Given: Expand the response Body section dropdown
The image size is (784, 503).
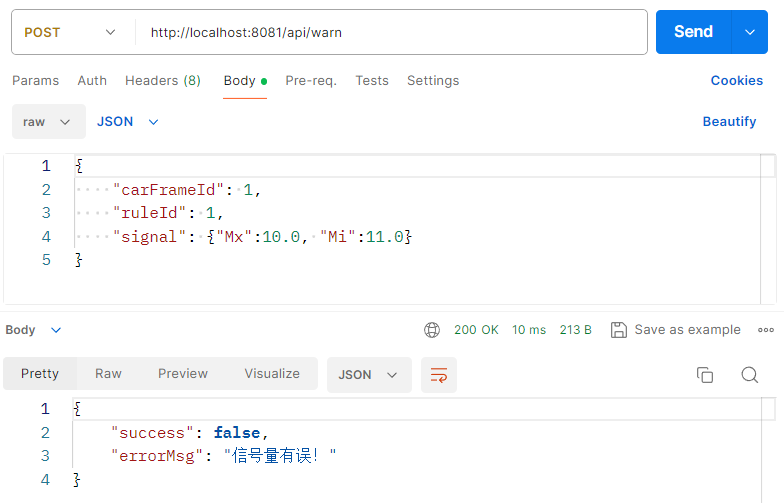Looking at the screenshot, I should click(33, 330).
